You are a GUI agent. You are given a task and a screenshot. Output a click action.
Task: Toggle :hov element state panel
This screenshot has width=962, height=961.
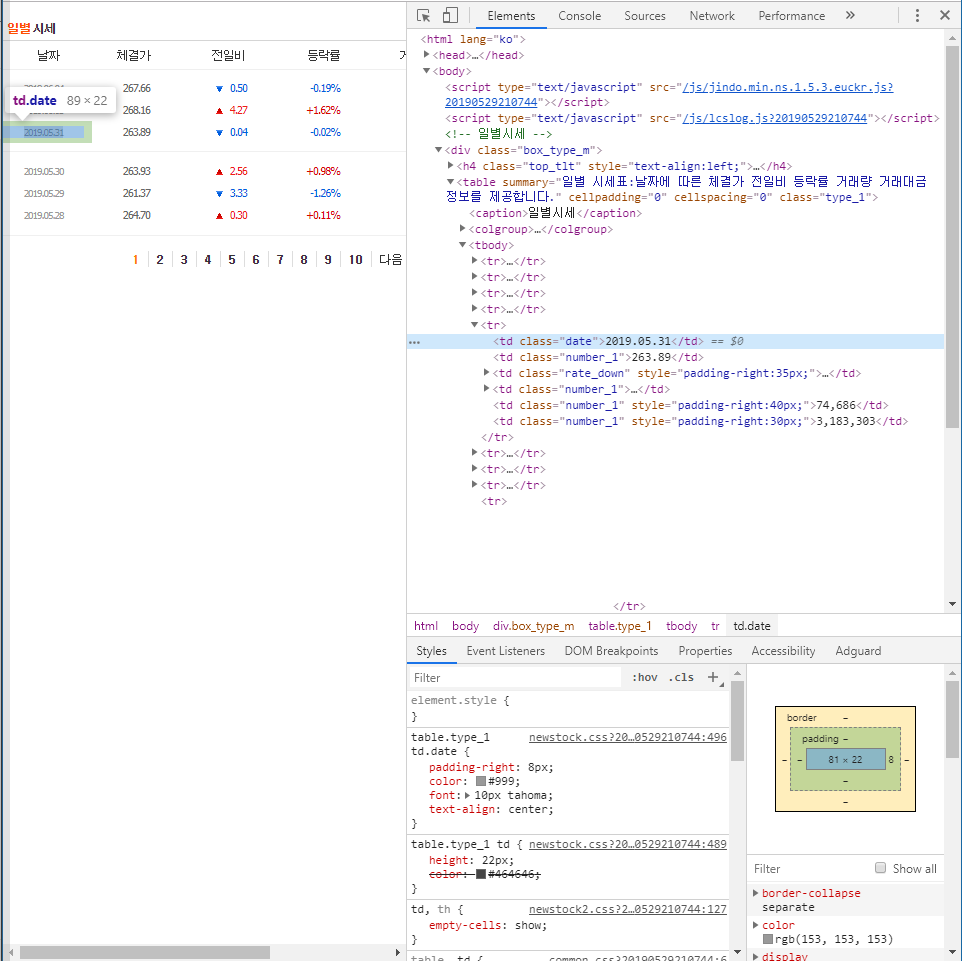coord(644,677)
